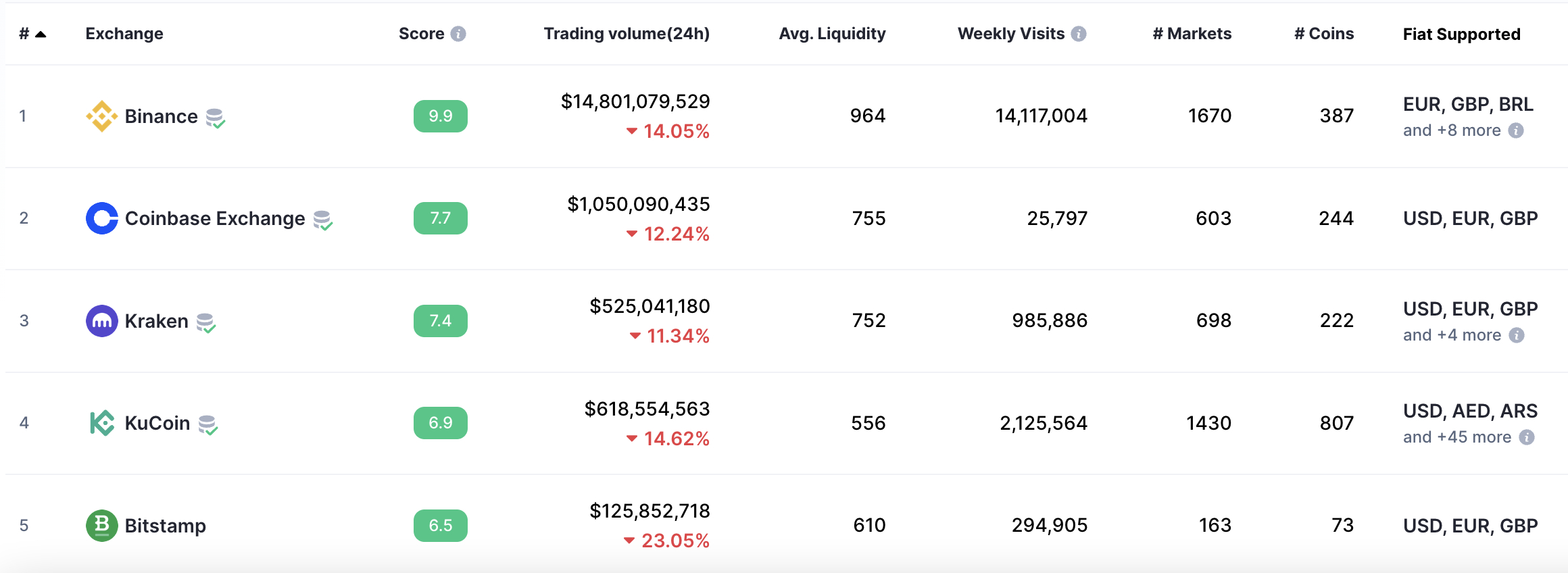Click KuCoin score badge 6.9
Screen dimensions: 1568x573
pos(441,423)
